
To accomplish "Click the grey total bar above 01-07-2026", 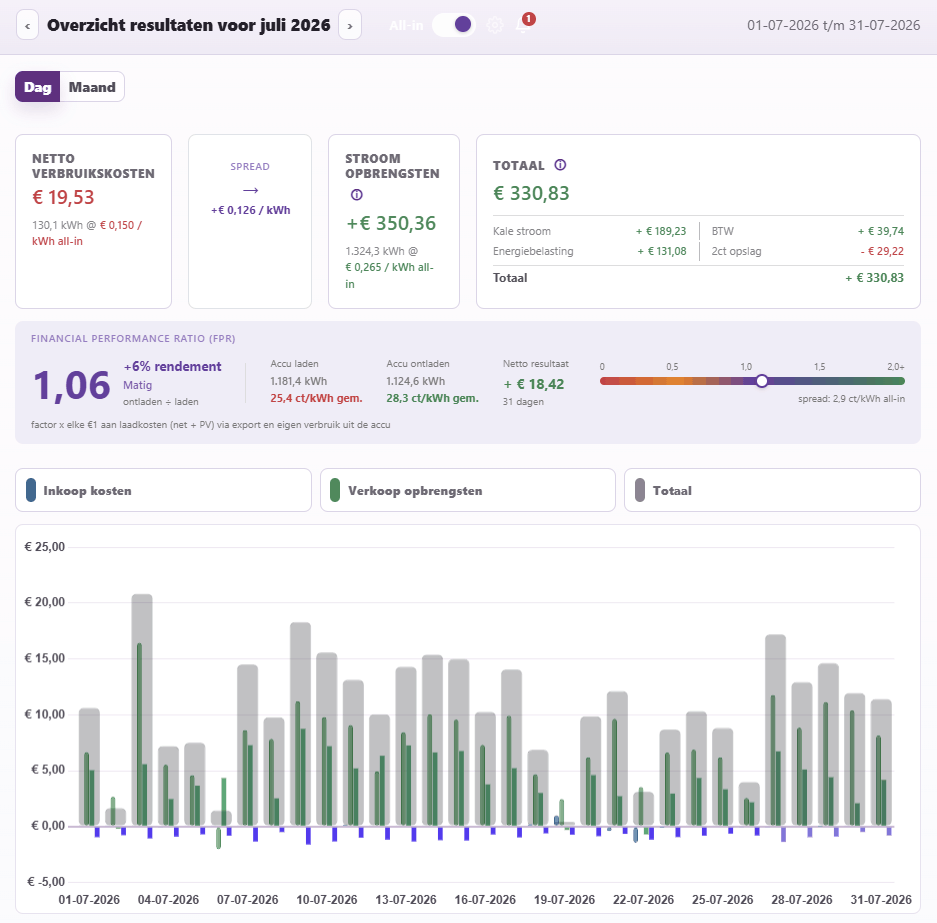I will click(89, 766).
